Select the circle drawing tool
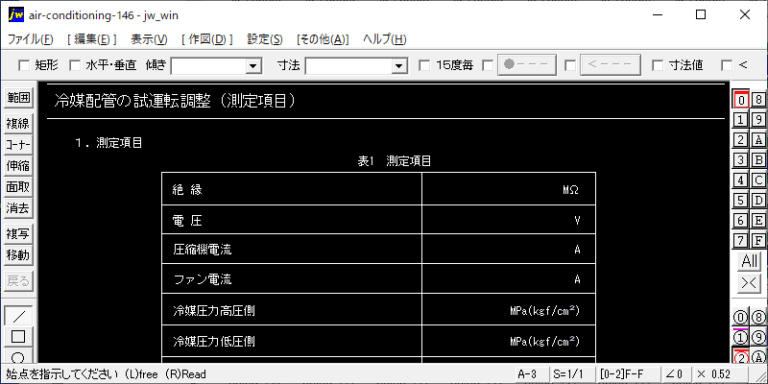 click(x=18, y=357)
